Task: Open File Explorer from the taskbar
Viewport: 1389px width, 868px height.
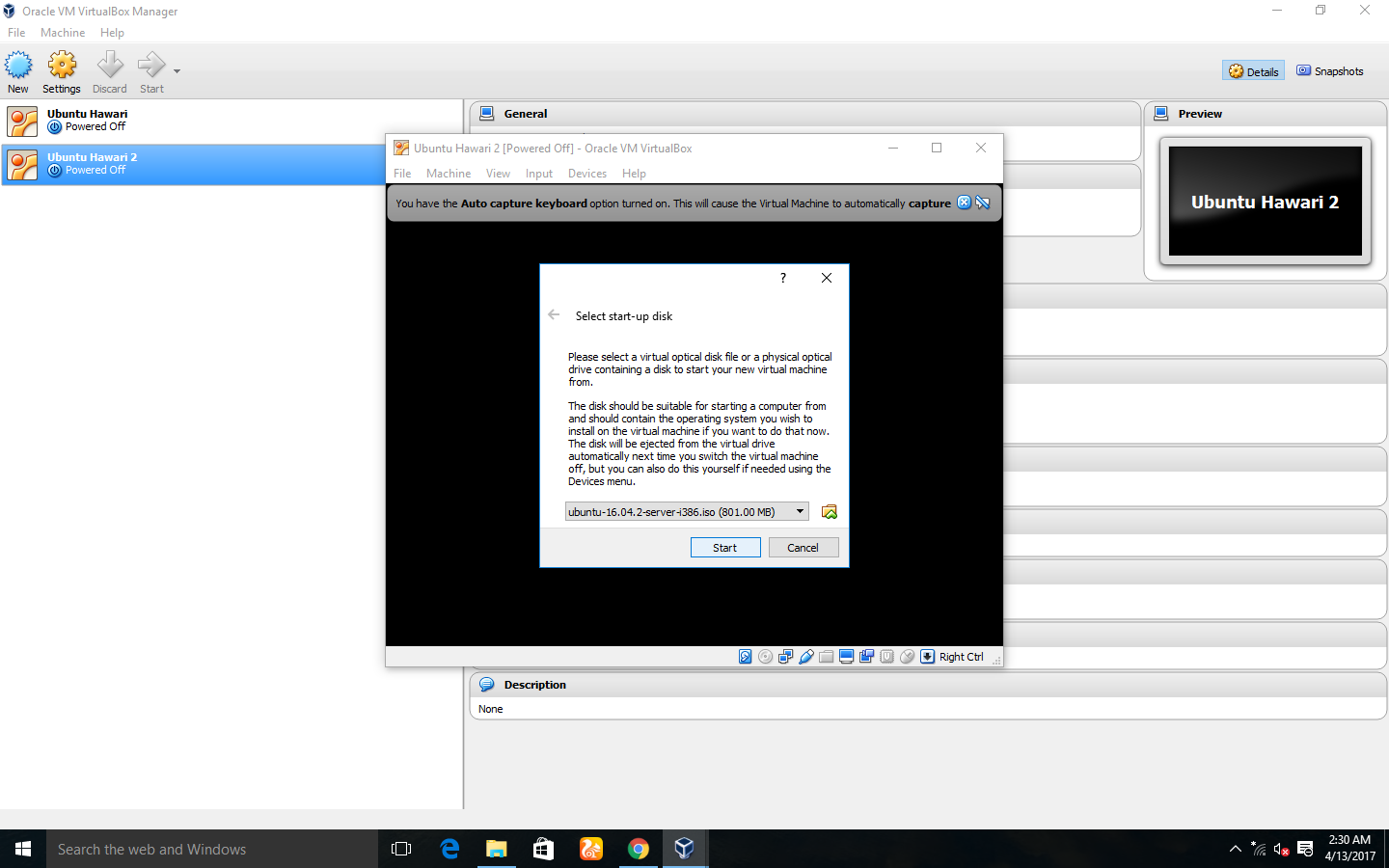Action: pos(497,849)
